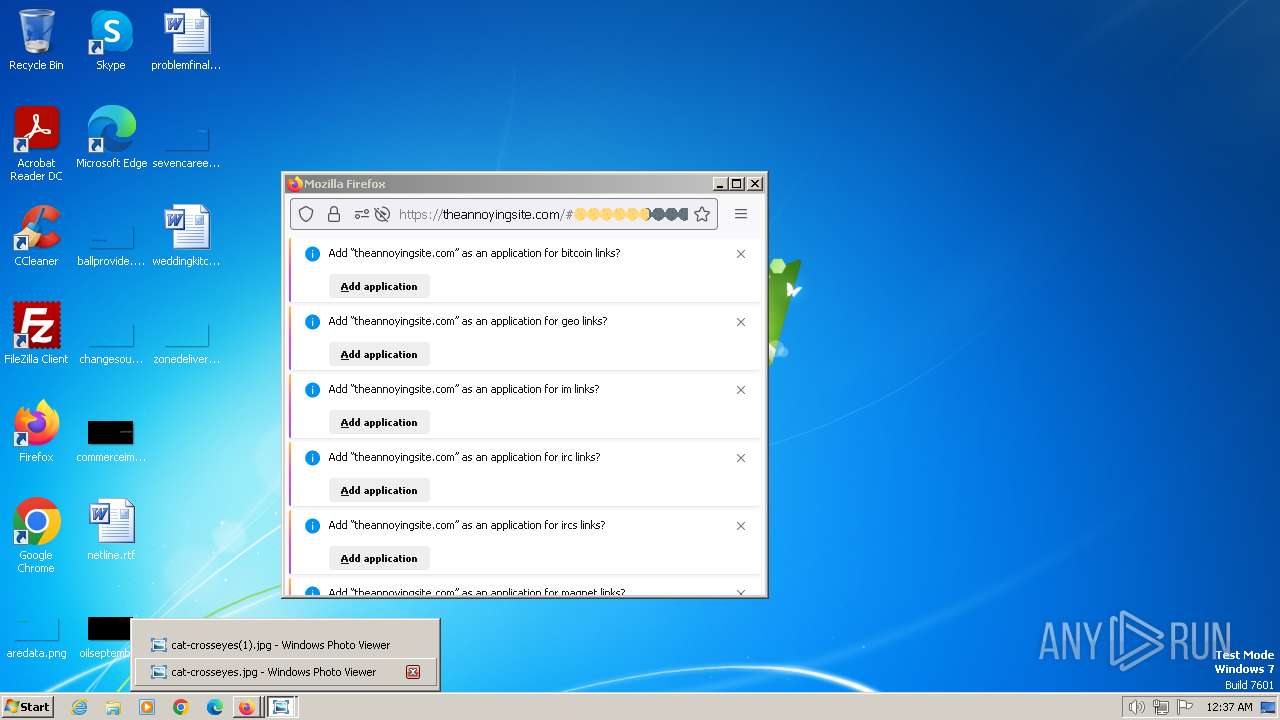The image size is (1280, 720).
Task: Select the commerceim desktop file
Action: click(x=111, y=440)
